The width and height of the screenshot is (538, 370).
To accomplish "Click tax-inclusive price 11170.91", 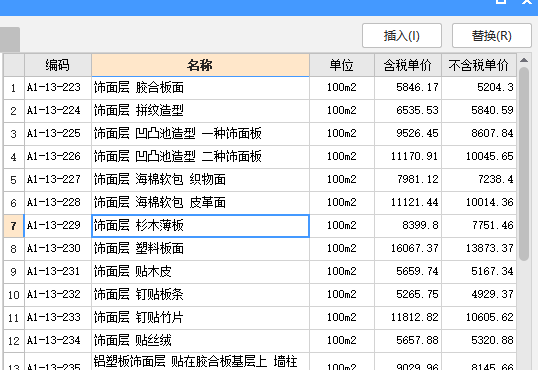I will [408, 157].
